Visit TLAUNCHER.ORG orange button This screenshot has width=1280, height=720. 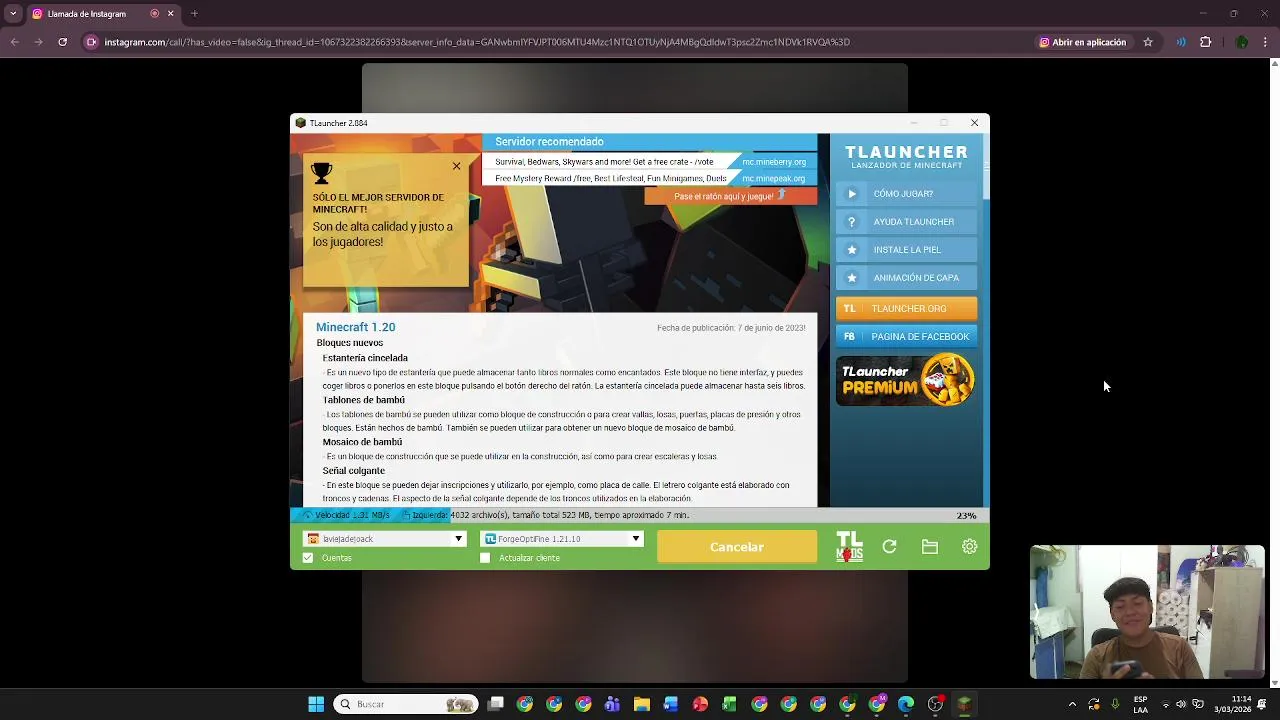(x=906, y=309)
